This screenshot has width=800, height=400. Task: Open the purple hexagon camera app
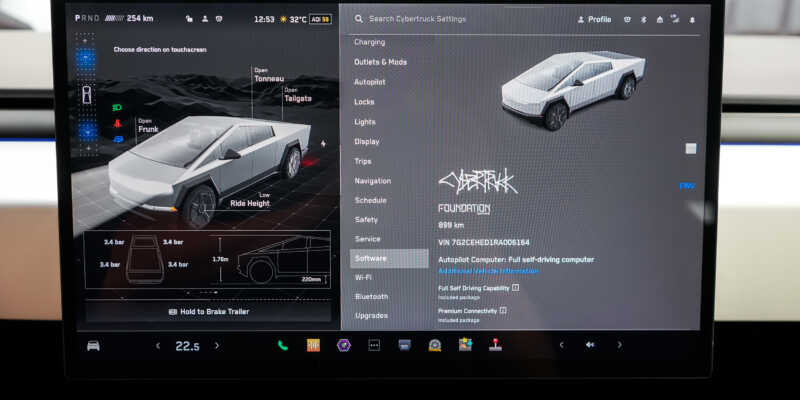point(343,345)
